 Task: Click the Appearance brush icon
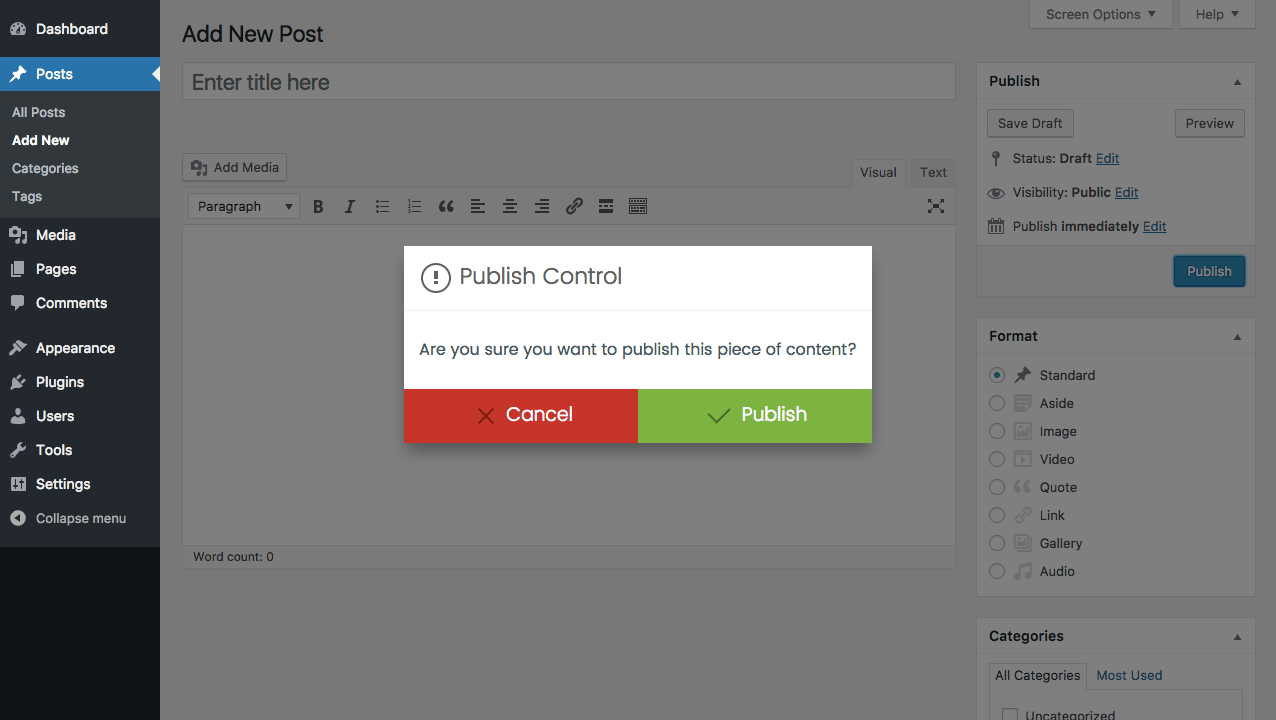[x=18, y=348]
